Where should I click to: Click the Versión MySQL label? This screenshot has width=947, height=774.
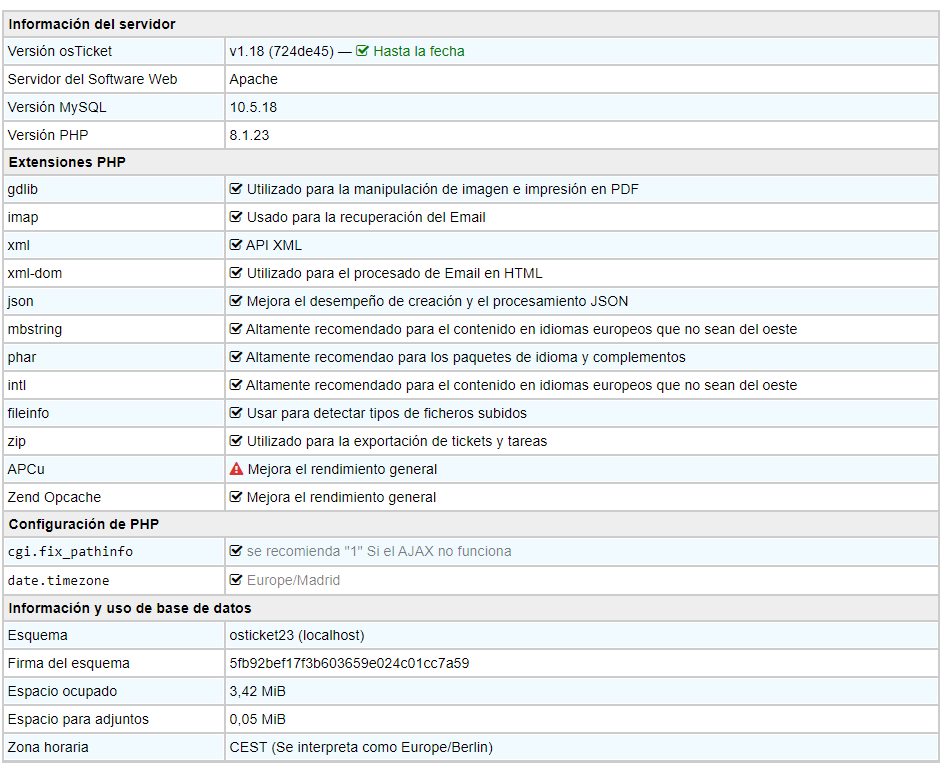57,107
